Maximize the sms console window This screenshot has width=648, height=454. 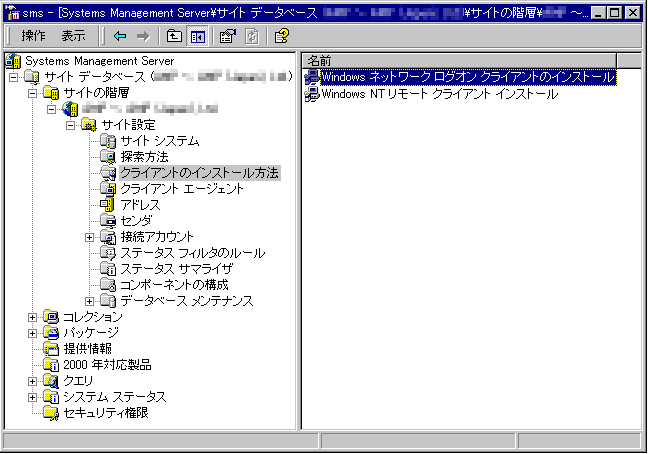coord(615,13)
